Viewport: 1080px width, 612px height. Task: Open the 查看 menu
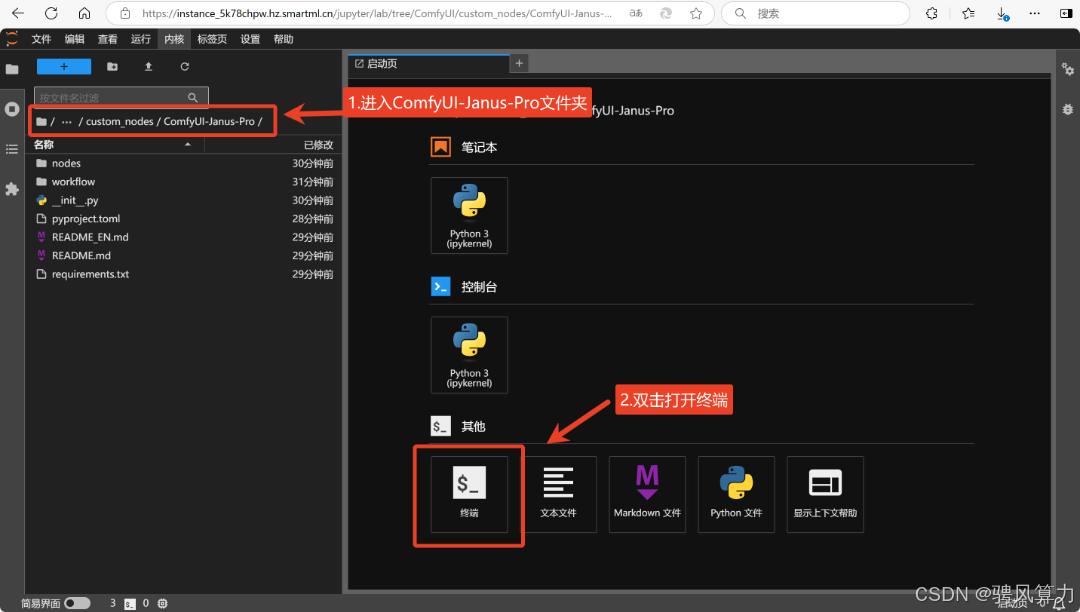(x=107, y=39)
